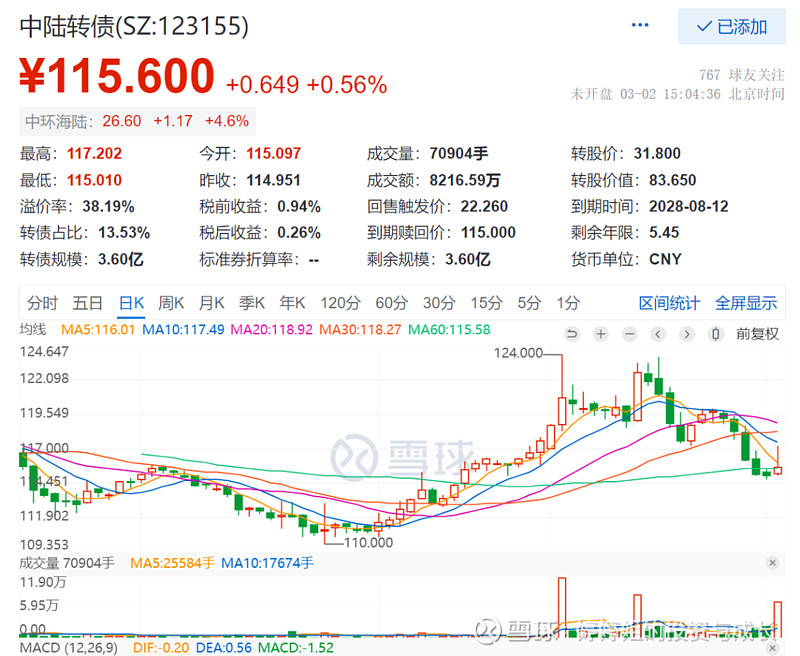The width and height of the screenshot is (800, 656).
Task: Click the DIF:-0.20 value
Action: (x=161, y=648)
